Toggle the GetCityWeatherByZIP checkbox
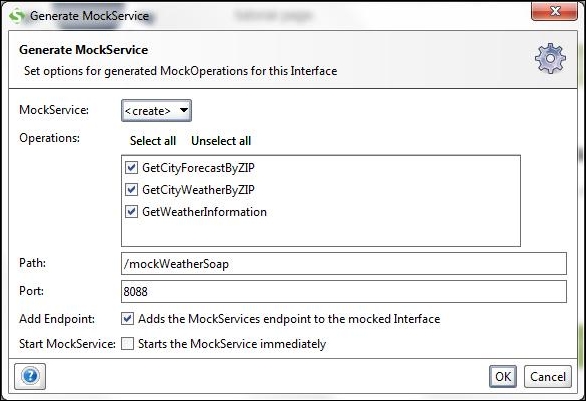Viewport: 586px width, 401px height. point(131,189)
